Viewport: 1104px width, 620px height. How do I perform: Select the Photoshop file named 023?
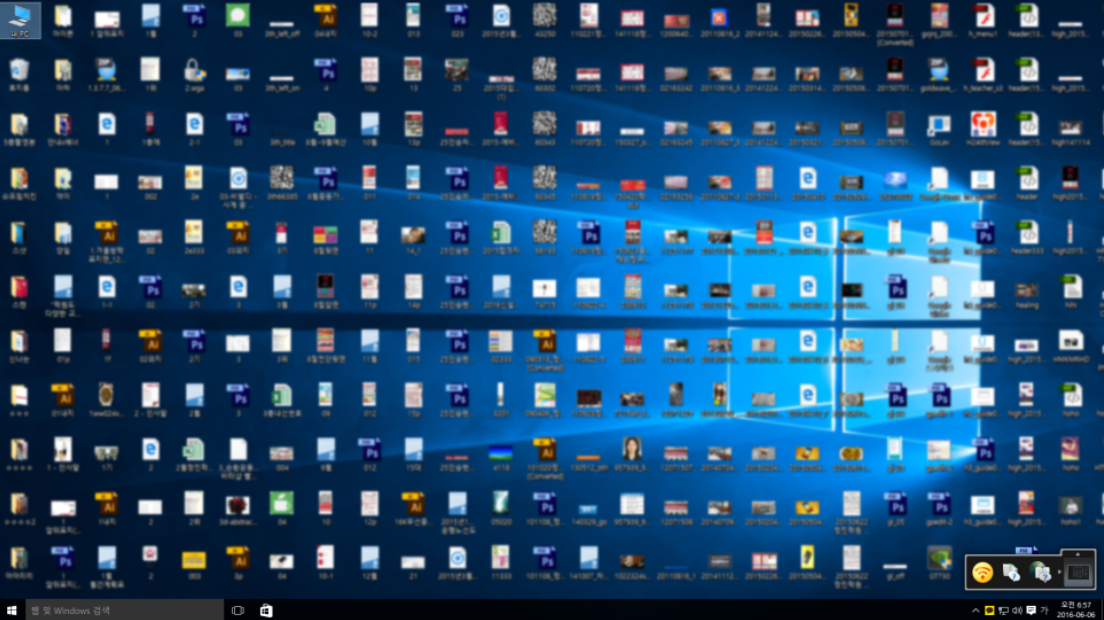(x=457, y=20)
